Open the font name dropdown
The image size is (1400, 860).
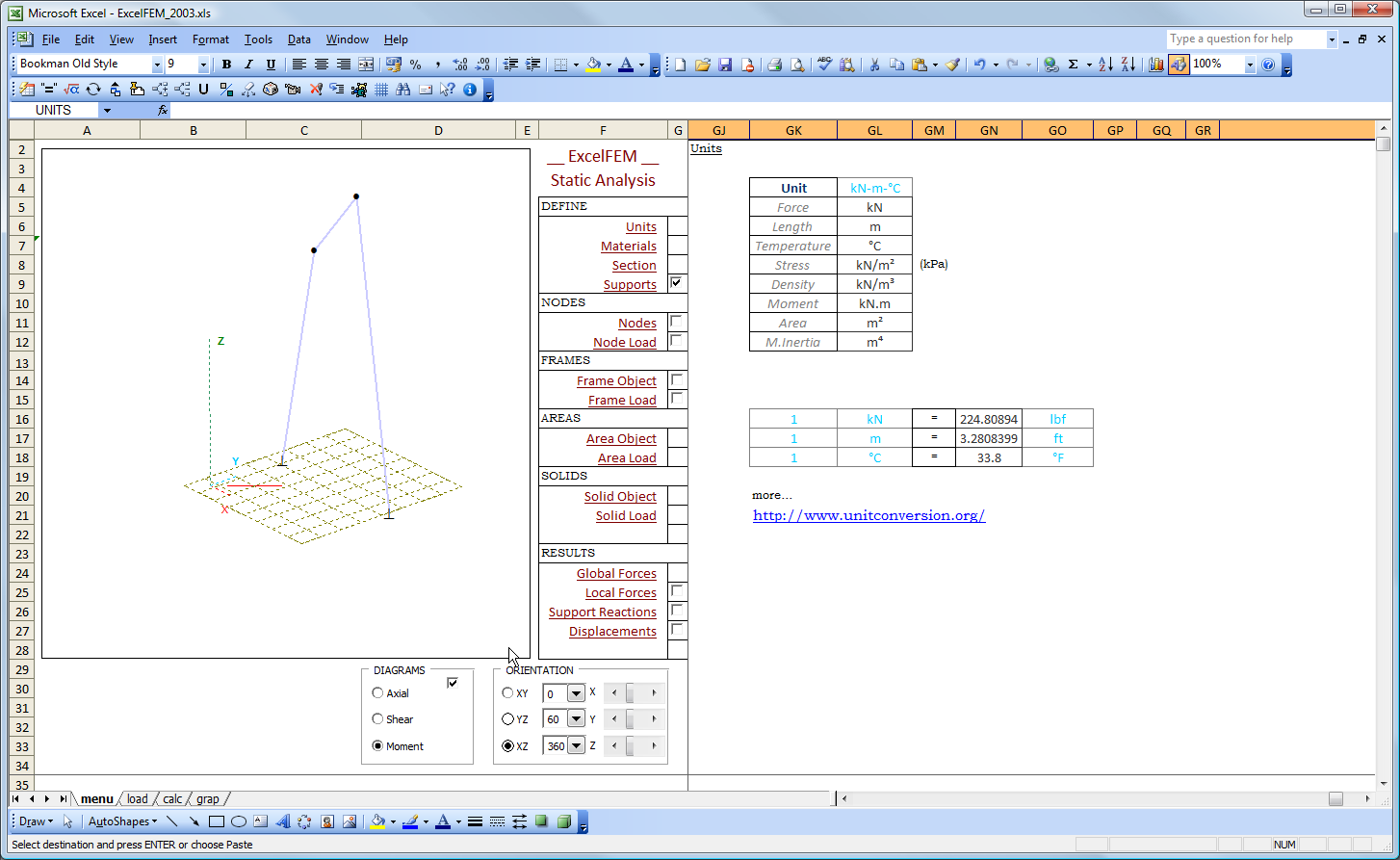(157, 65)
